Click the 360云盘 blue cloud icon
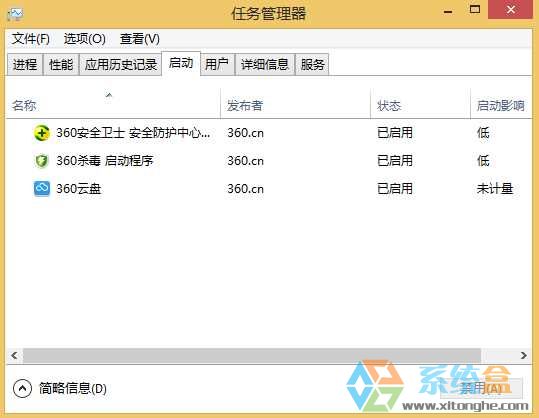The height and width of the screenshot is (418, 539). [x=42, y=188]
